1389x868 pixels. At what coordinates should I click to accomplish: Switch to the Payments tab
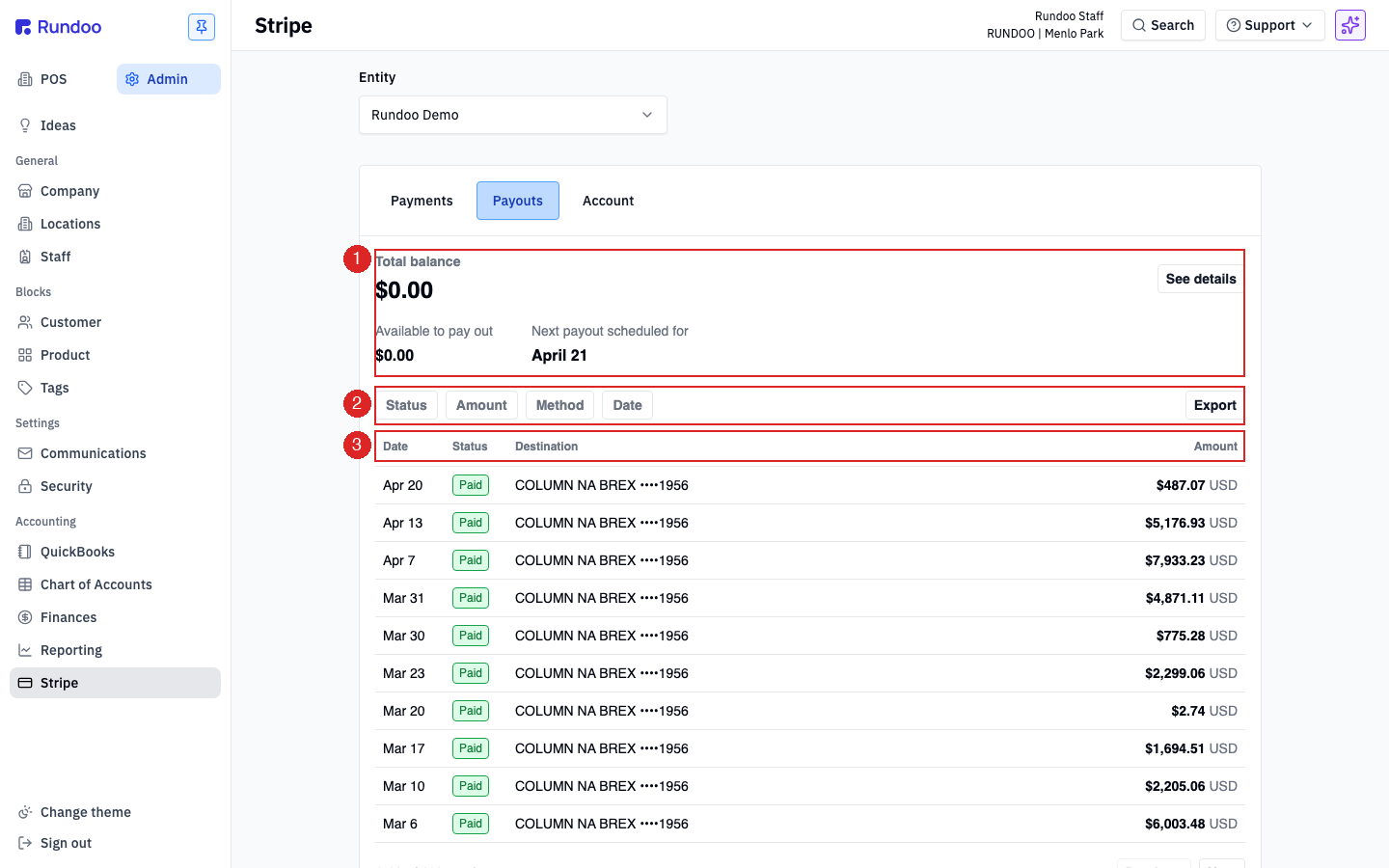tap(422, 201)
